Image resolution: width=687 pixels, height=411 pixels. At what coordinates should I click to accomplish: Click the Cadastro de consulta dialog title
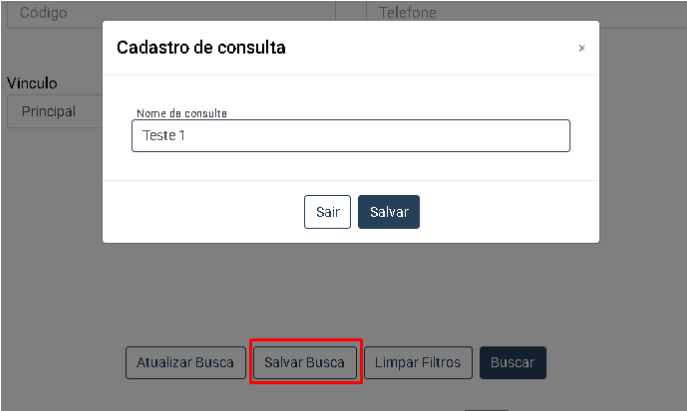201,48
